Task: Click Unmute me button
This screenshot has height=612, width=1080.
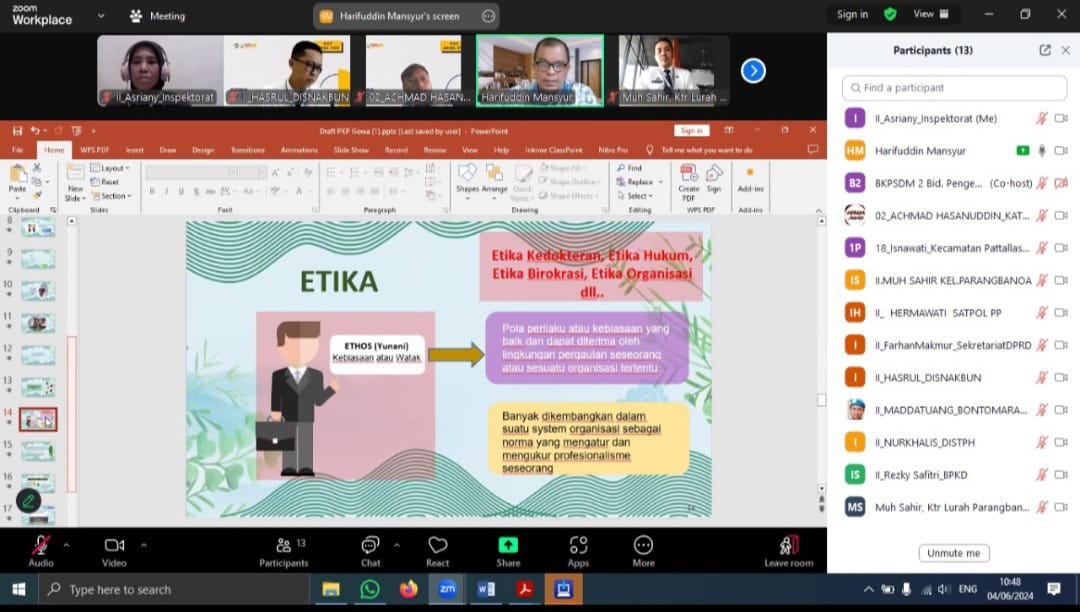Action: [x=954, y=553]
